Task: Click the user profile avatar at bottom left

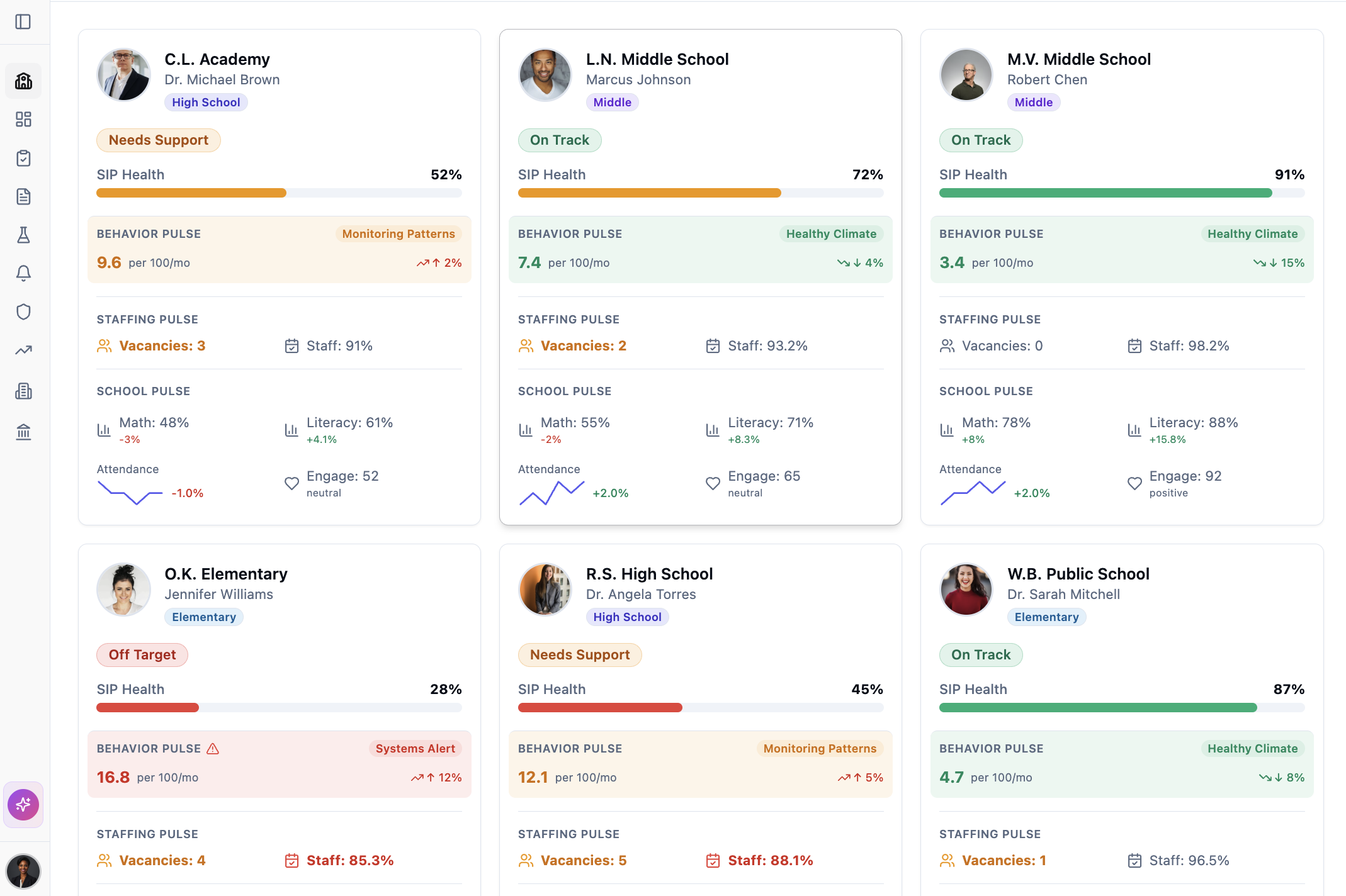Action: (x=23, y=871)
